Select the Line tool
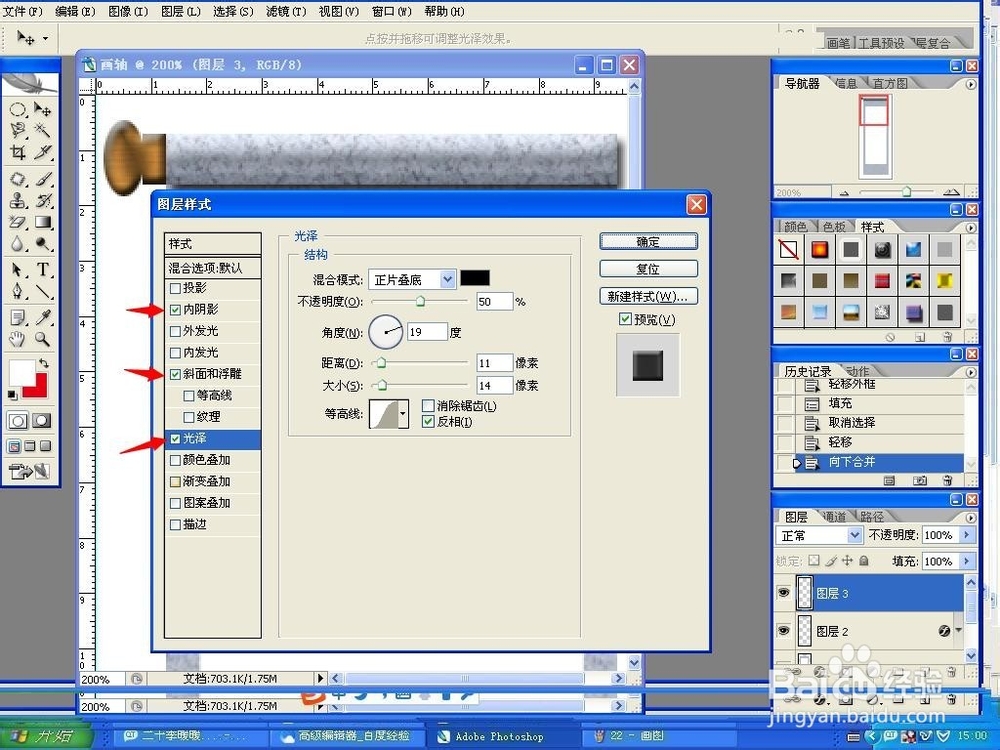The height and width of the screenshot is (750, 1000). (x=42, y=291)
